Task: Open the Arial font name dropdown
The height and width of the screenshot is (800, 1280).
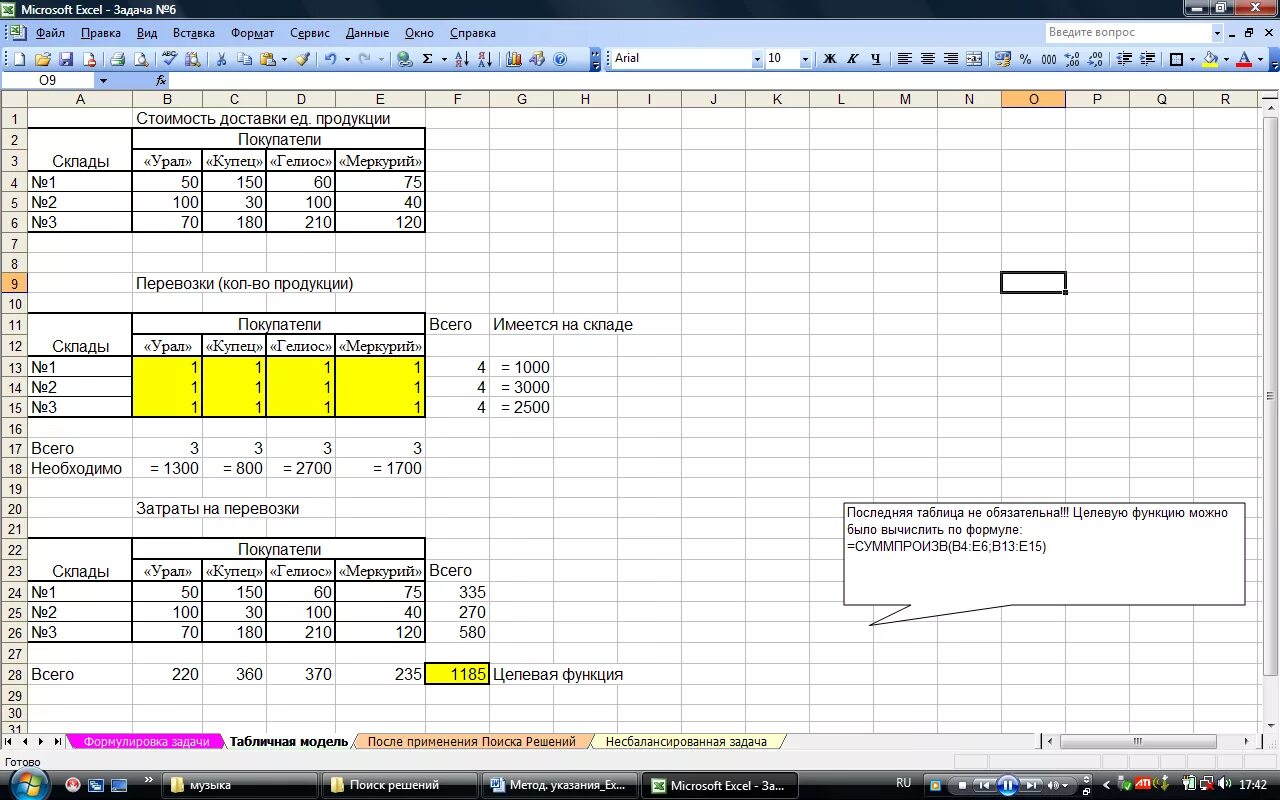Action: tap(756, 59)
